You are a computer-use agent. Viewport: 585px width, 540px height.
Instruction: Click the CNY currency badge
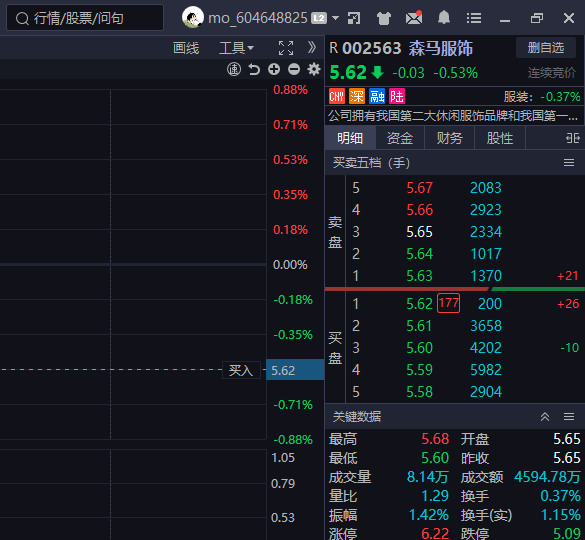coord(337,96)
